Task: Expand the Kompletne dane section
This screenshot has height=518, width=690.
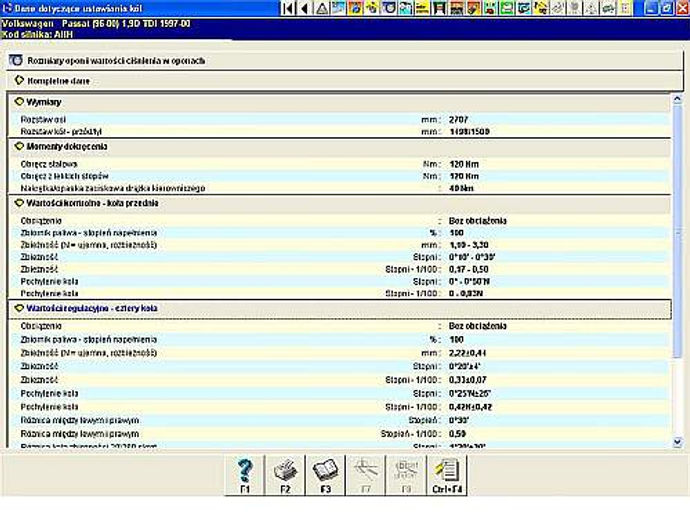Action: (x=344, y=81)
